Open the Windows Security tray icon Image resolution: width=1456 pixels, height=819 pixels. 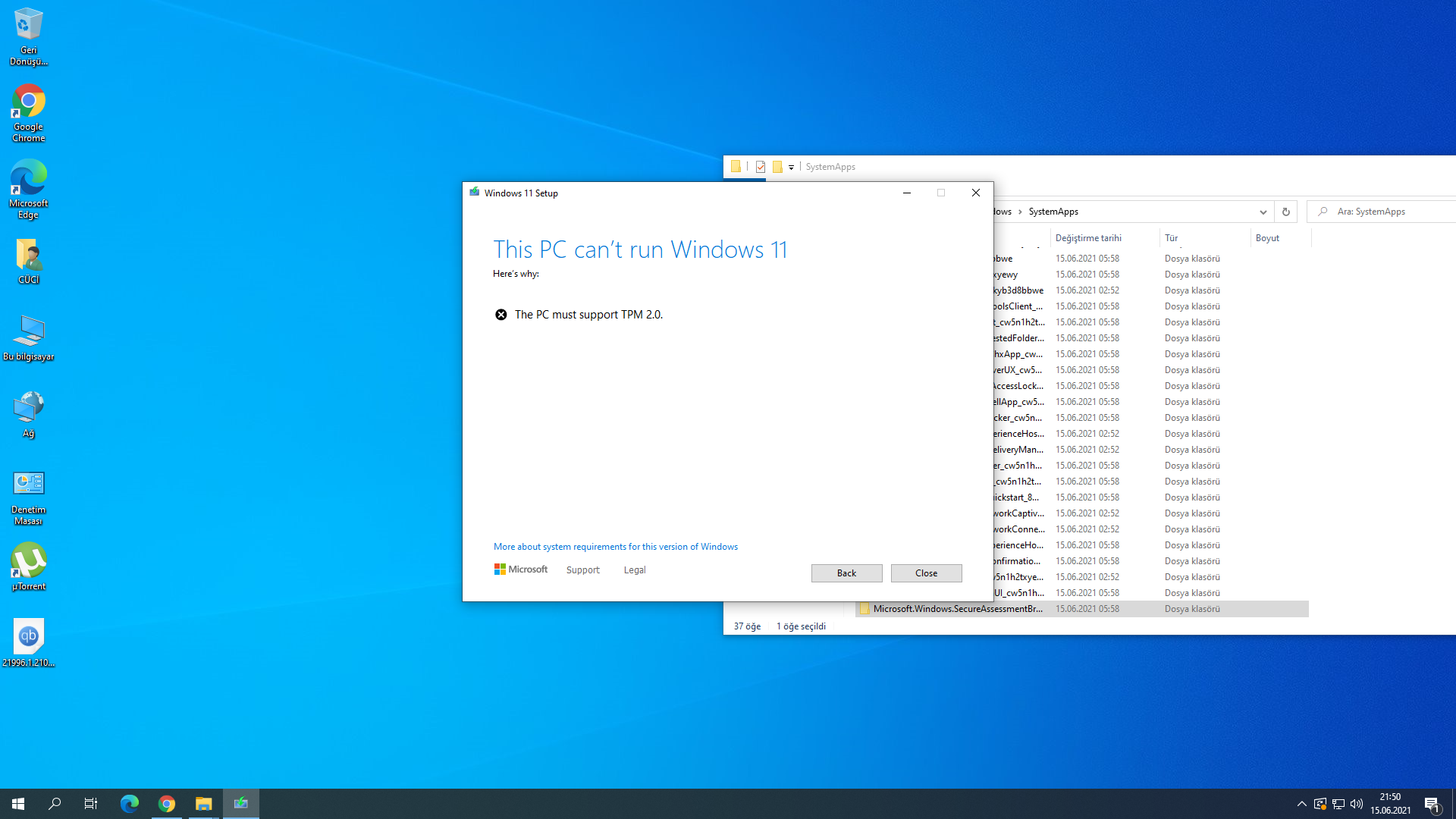pos(1320,804)
